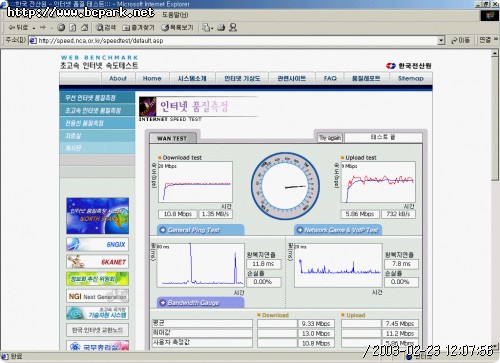Image resolution: width=500 pixels, height=363 pixels.
Task: Expand the 연결 Links toolbar chevron
Action: (x=496, y=39)
